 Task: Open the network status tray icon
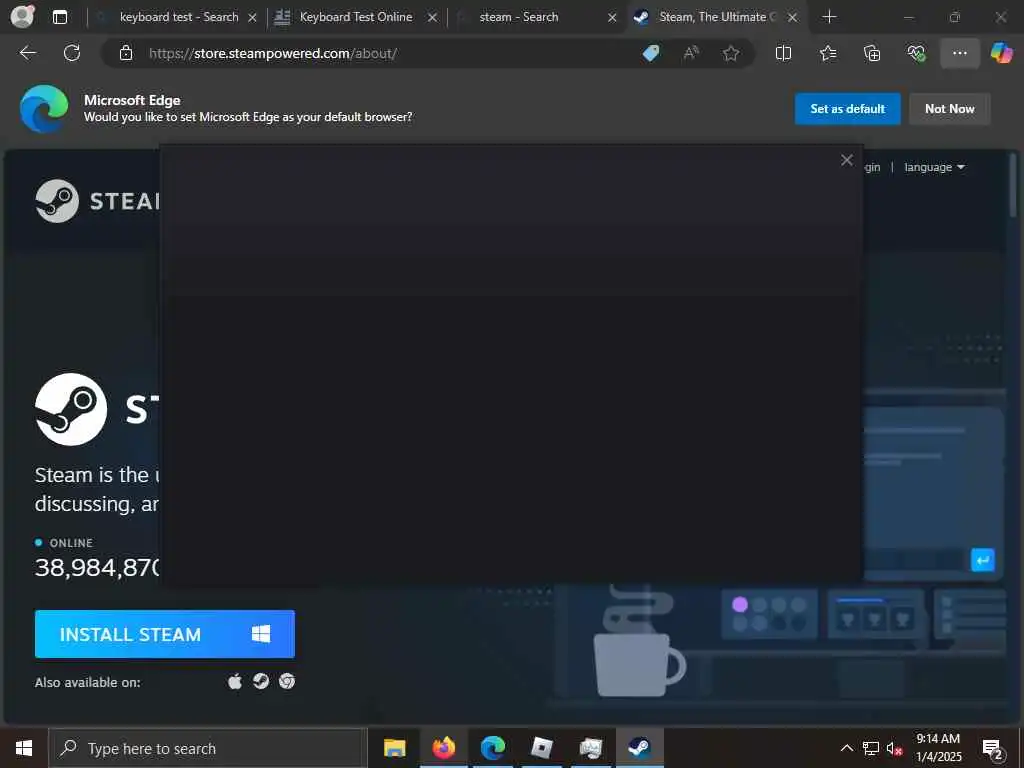[871, 748]
